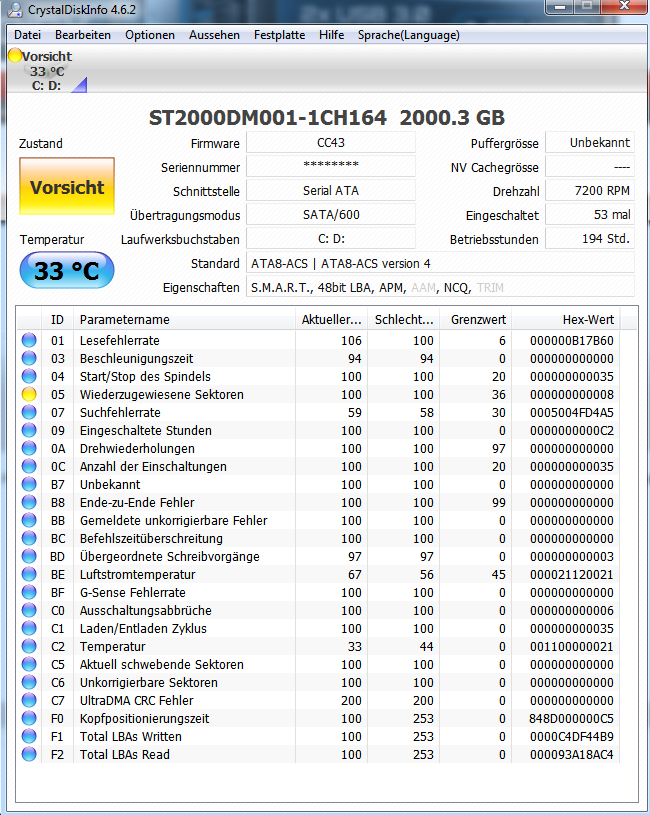
Task: Click status icon for Beschleunigungszeit row
Action: coord(29,358)
